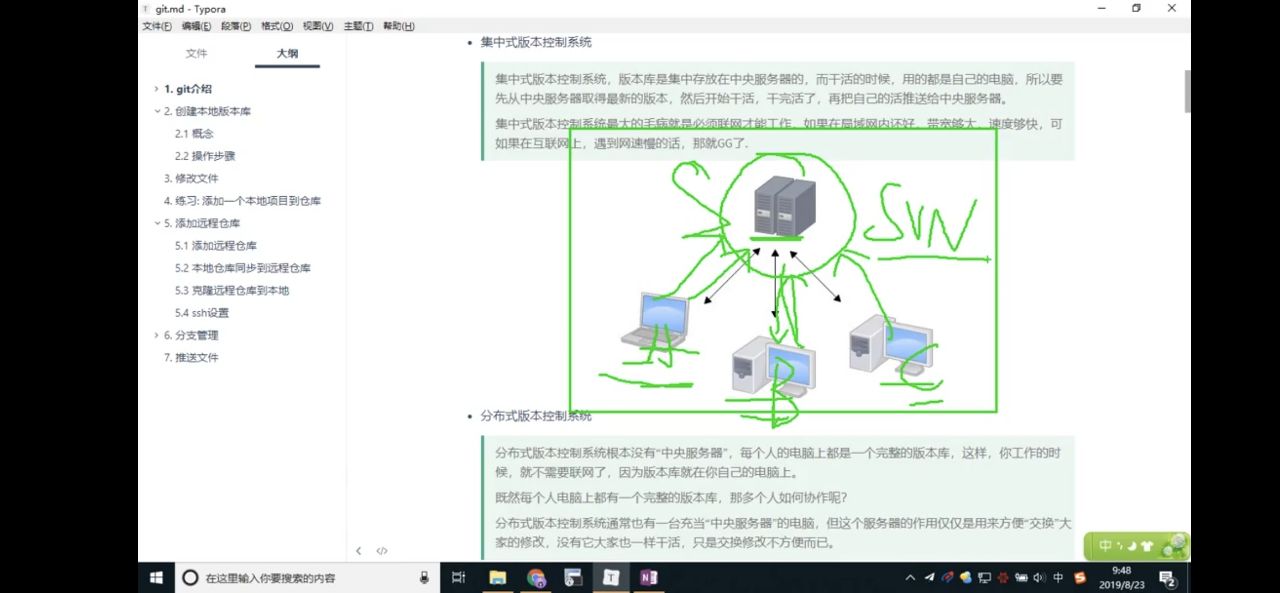
Task: Click the Typora taskbar icon
Action: point(611,577)
